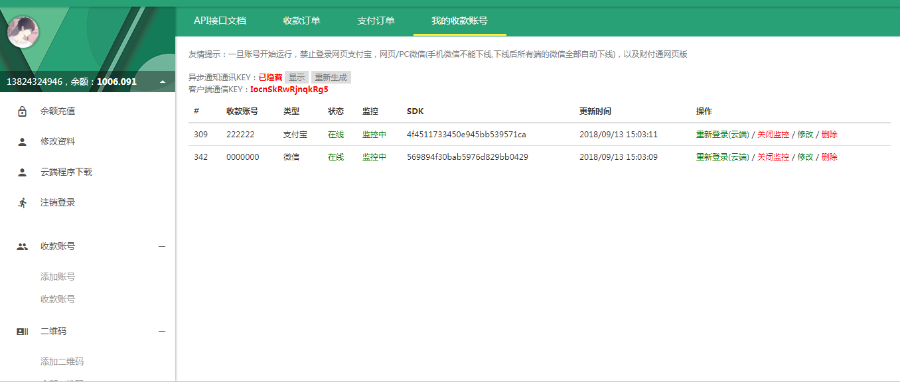Click the 显示 button for the KEY

point(297,77)
